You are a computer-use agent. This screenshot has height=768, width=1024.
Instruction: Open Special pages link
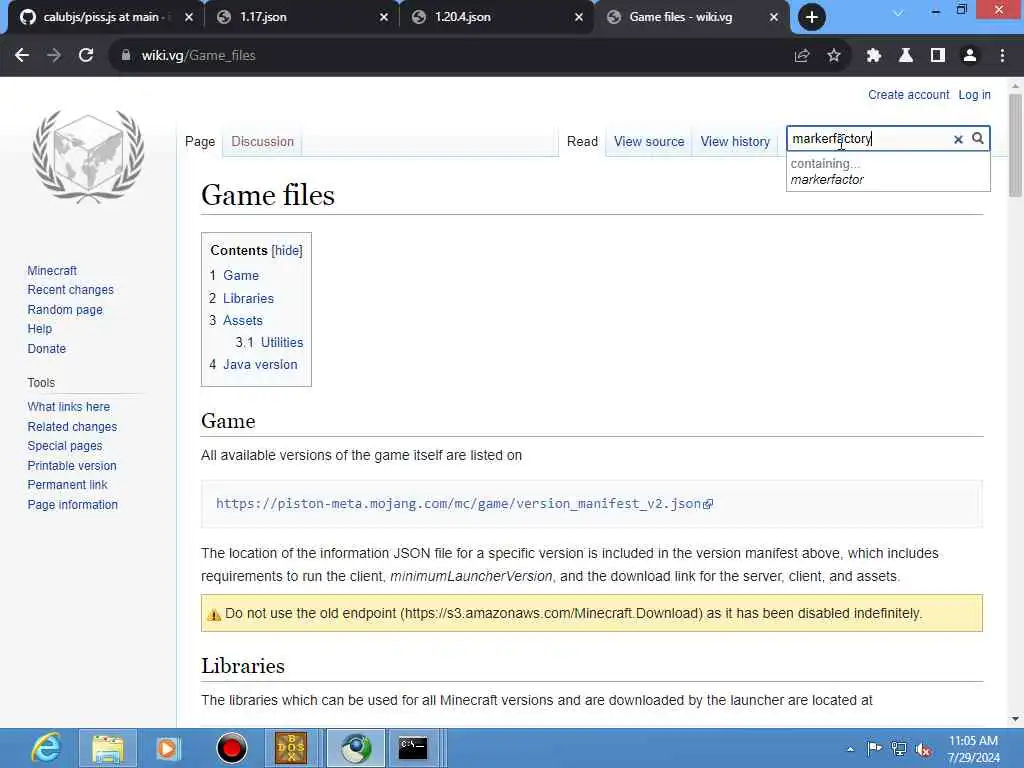pos(65,446)
